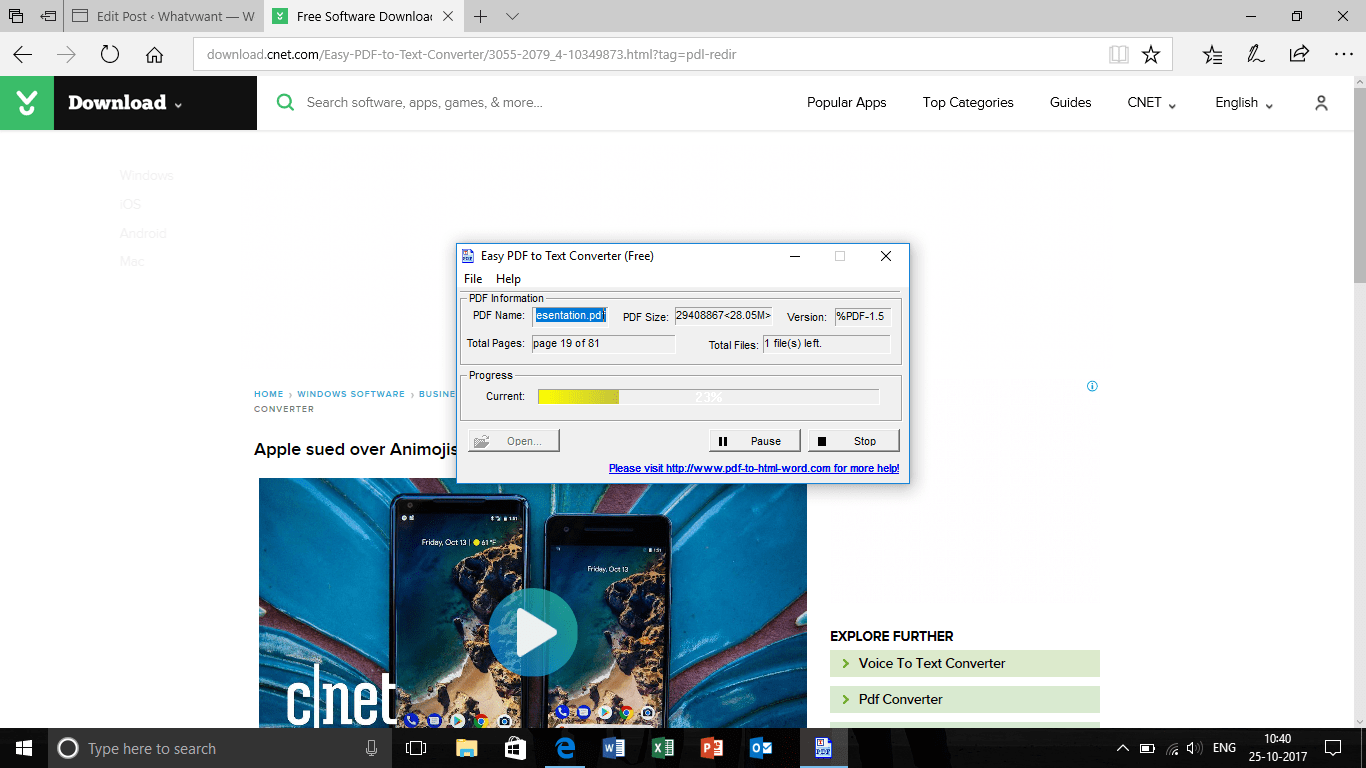This screenshot has width=1366, height=768.
Task: Open Popular Apps menu
Action: (847, 103)
